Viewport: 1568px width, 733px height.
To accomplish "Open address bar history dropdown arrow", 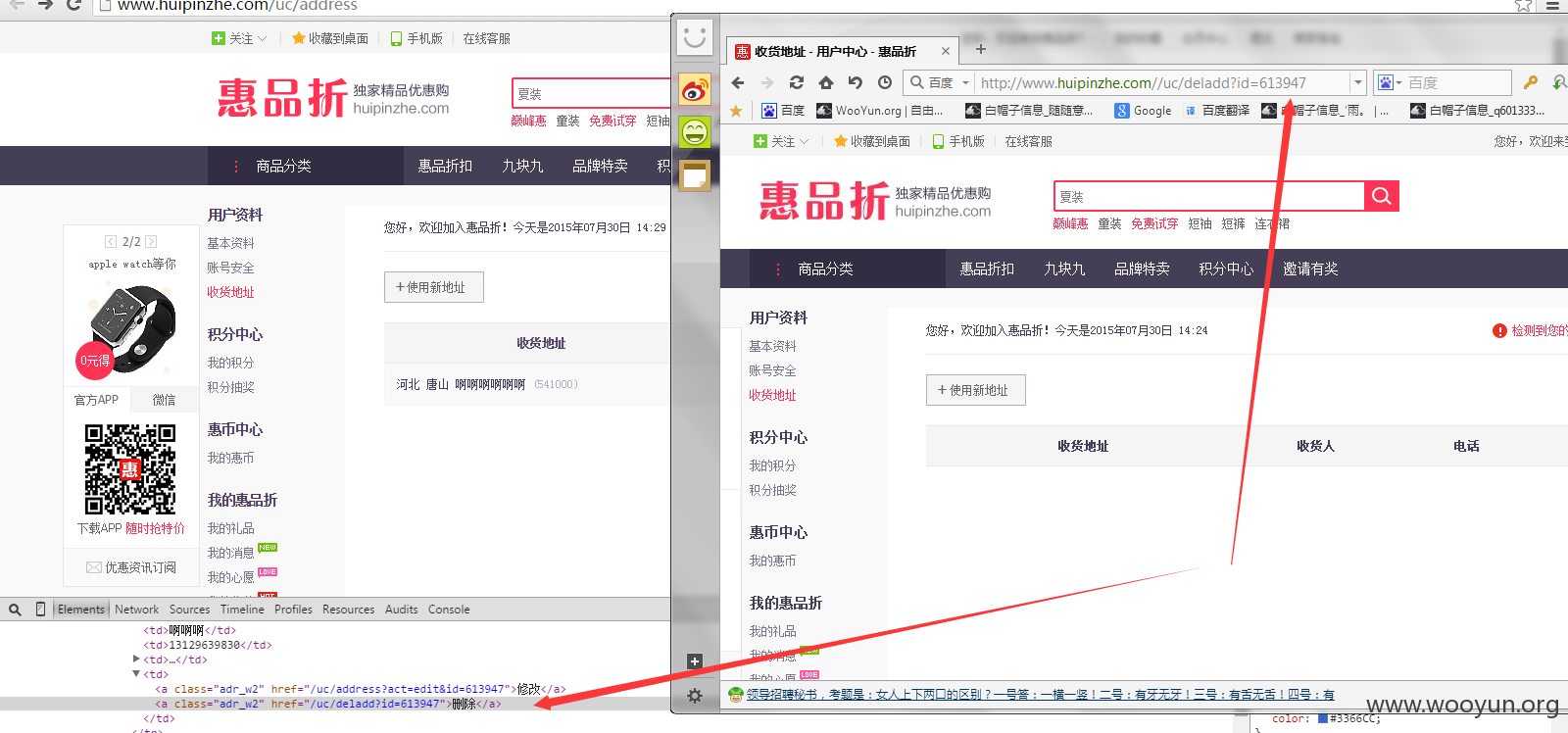I will click(1357, 82).
